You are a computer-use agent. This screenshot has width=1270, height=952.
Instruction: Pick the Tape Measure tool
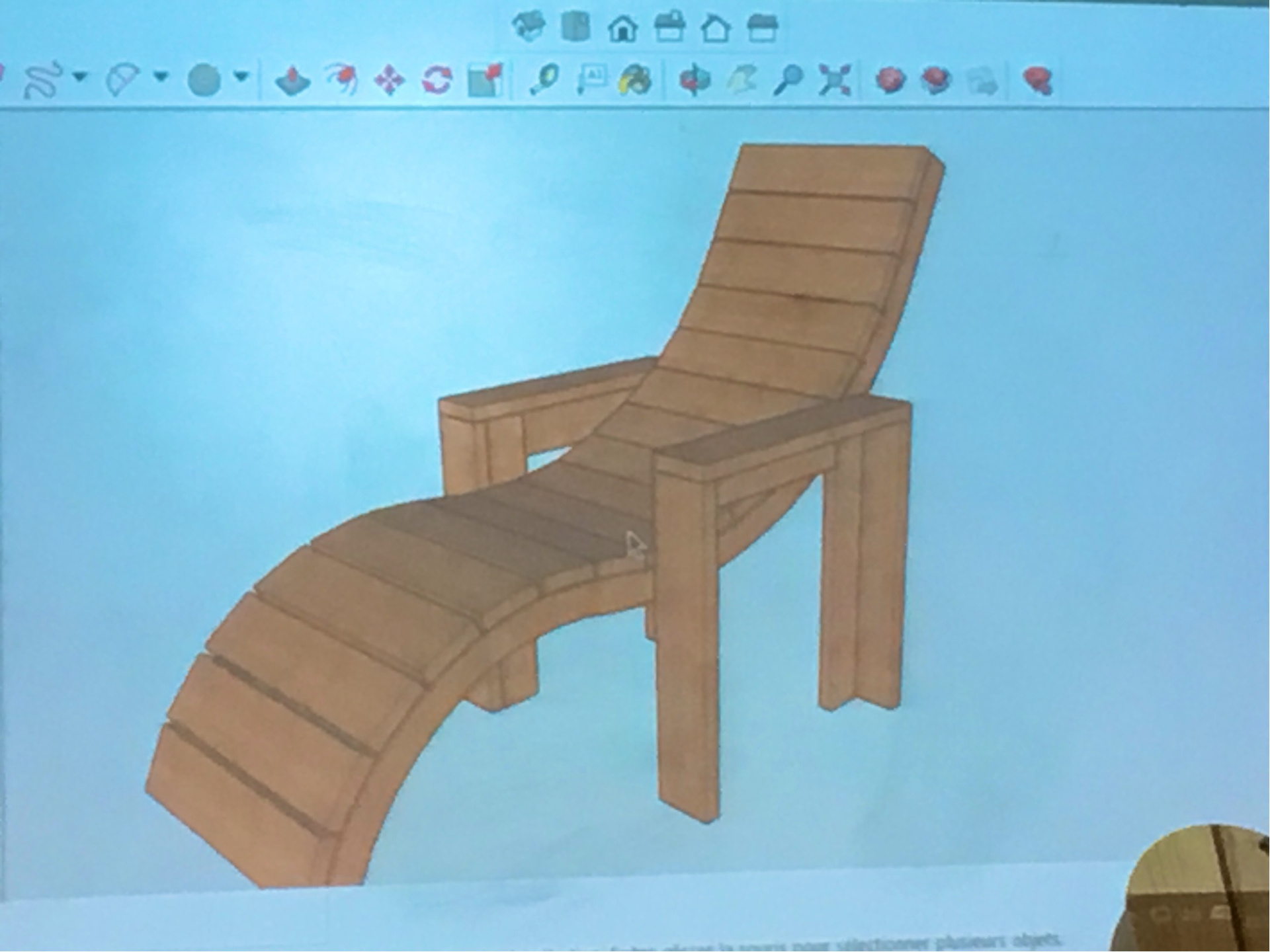[x=544, y=81]
